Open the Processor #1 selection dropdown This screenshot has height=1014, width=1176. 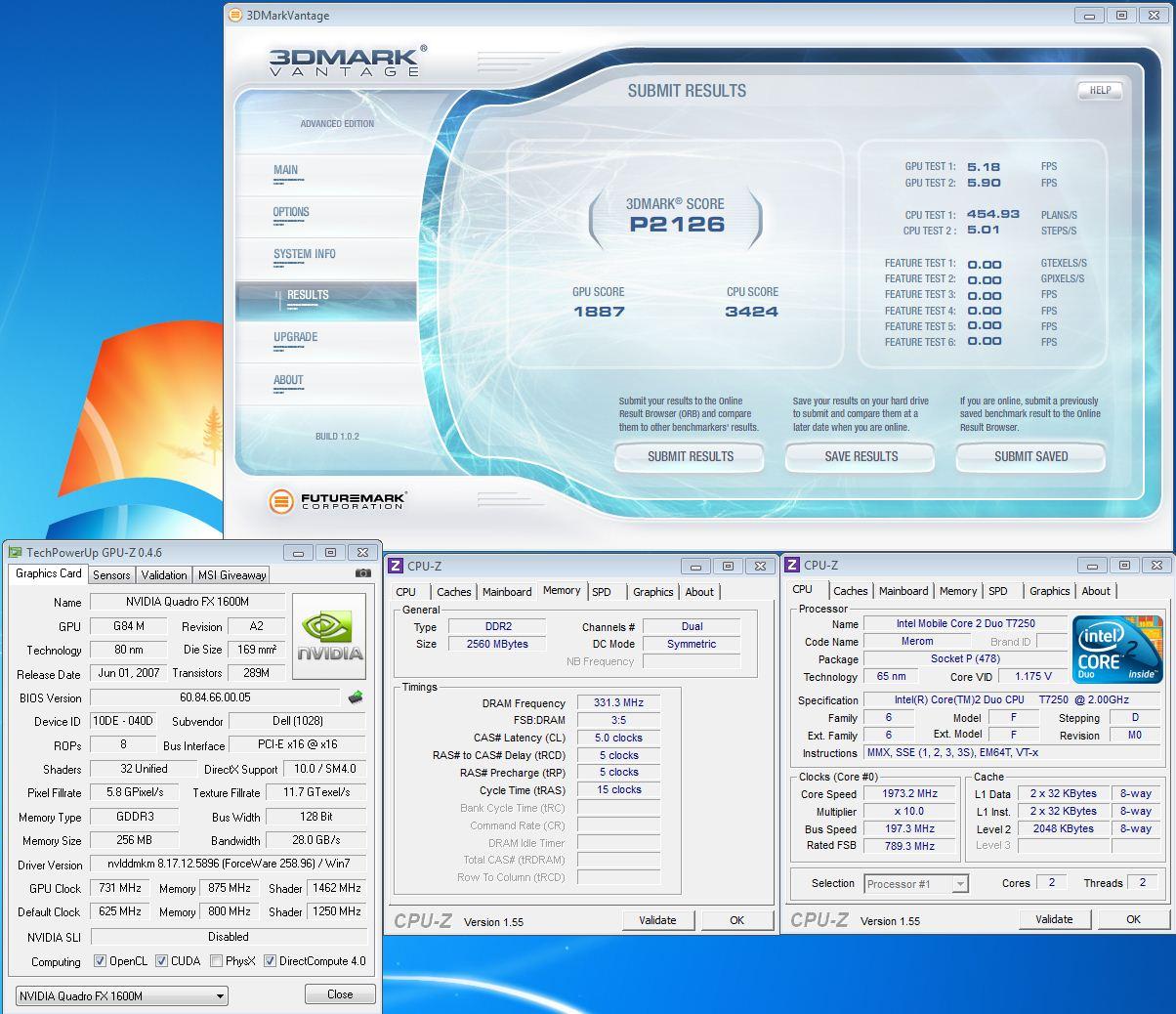(x=916, y=883)
